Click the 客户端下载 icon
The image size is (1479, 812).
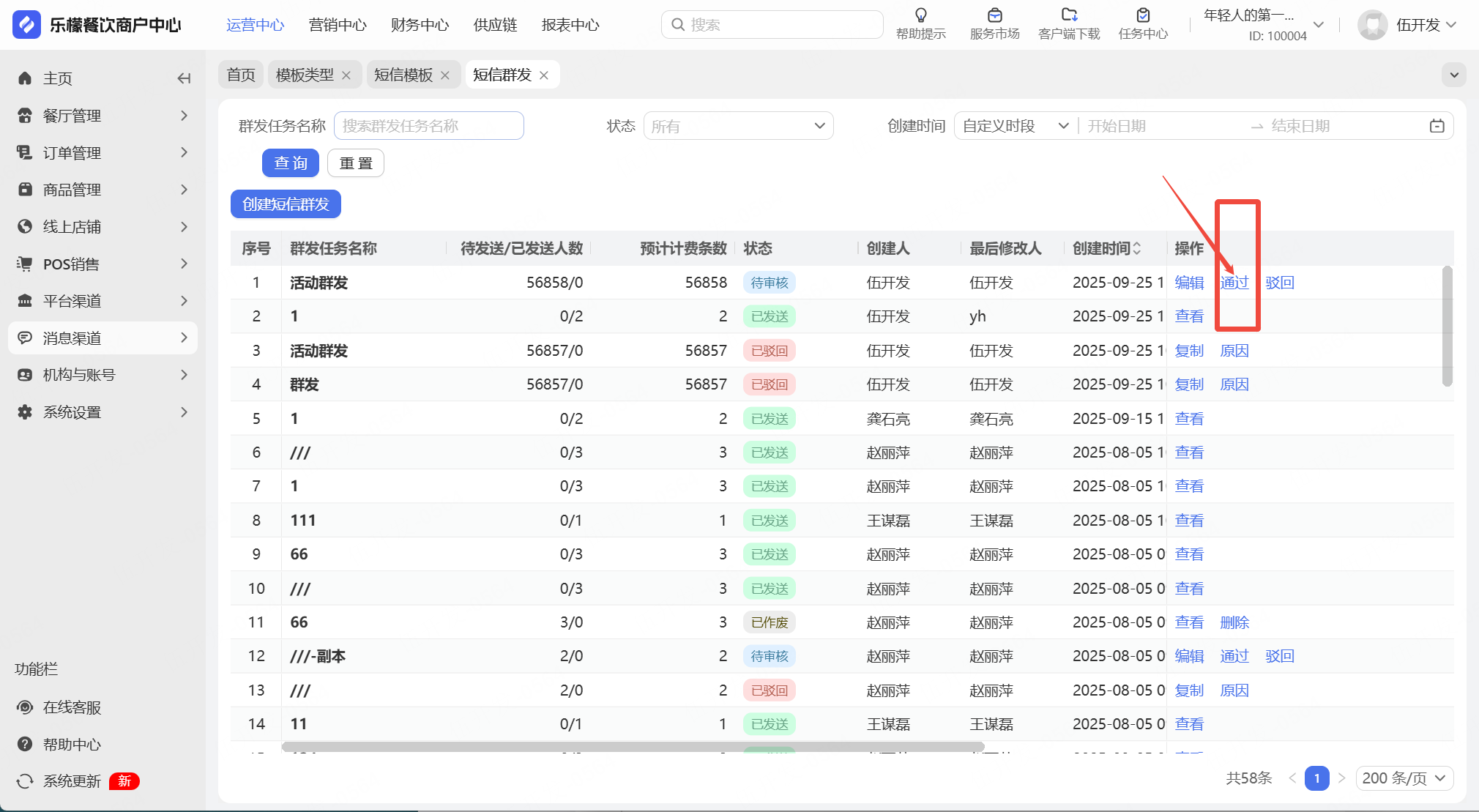click(1069, 15)
